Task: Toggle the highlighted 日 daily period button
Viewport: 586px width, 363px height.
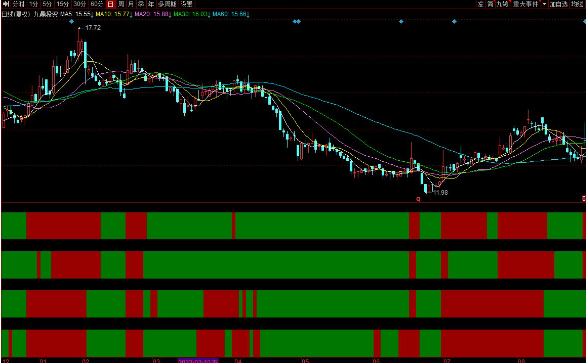Action: [110, 4]
